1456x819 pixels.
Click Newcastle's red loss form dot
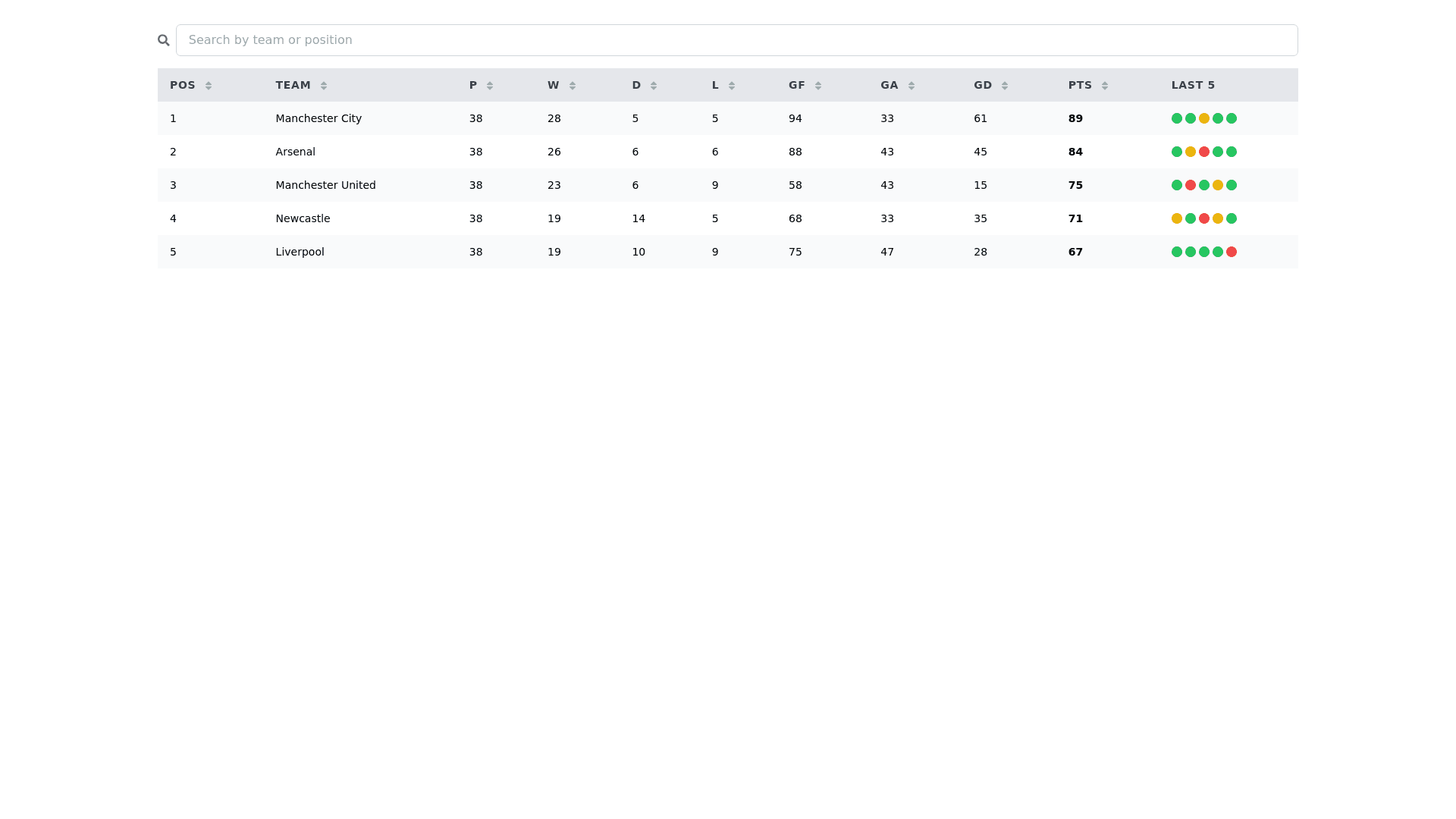click(1204, 218)
